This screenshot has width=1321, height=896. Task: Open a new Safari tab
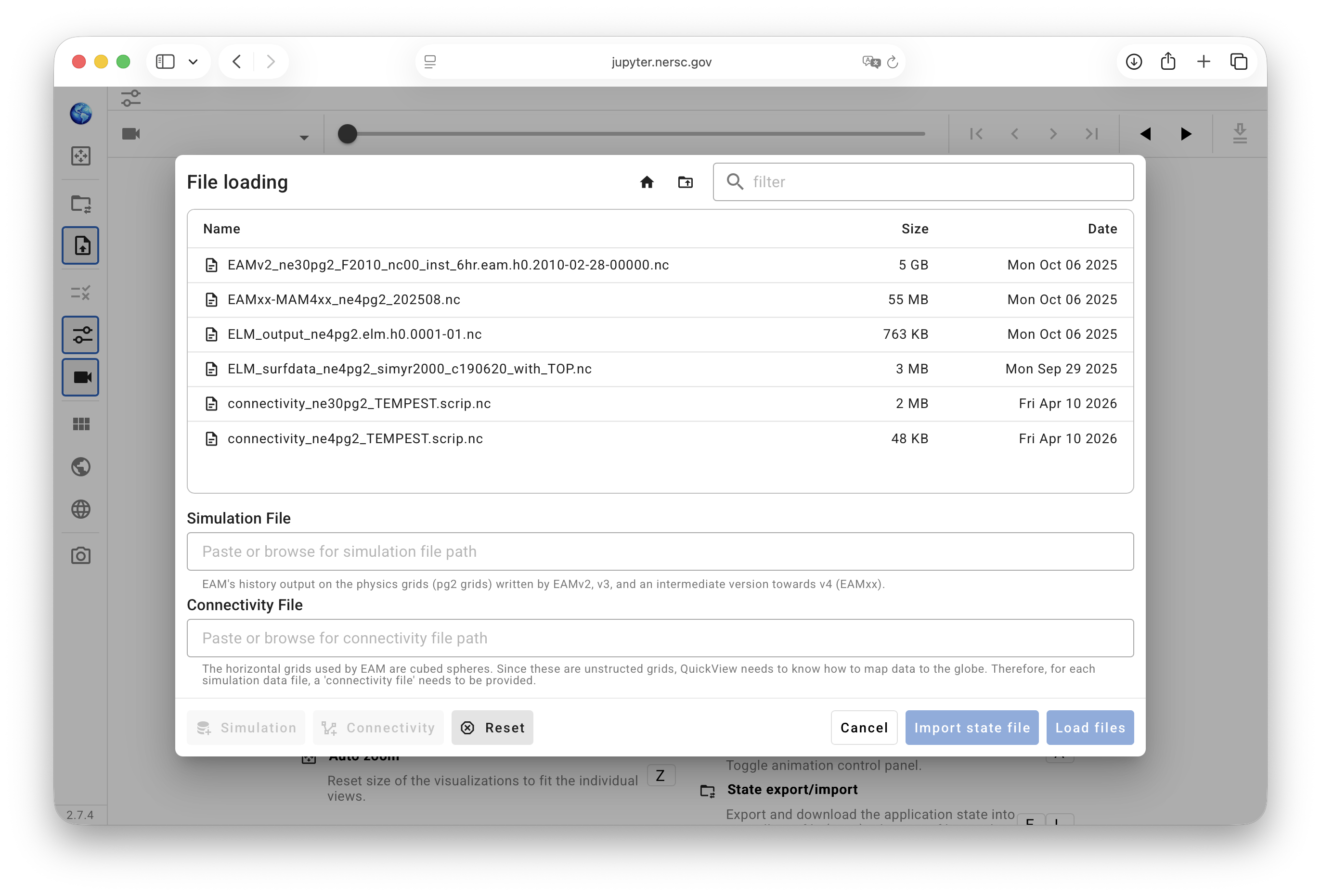(1204, 62)
